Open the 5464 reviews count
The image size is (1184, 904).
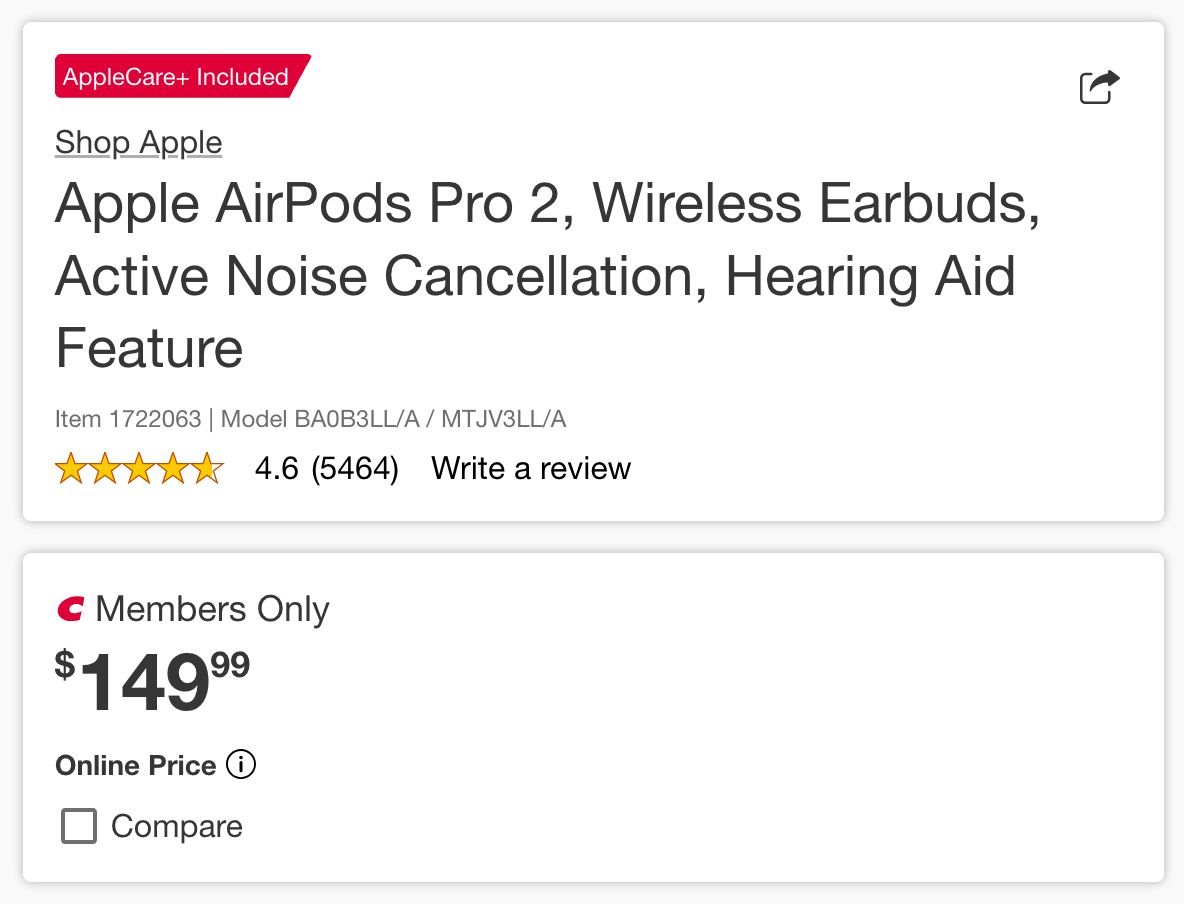(355, 468)
